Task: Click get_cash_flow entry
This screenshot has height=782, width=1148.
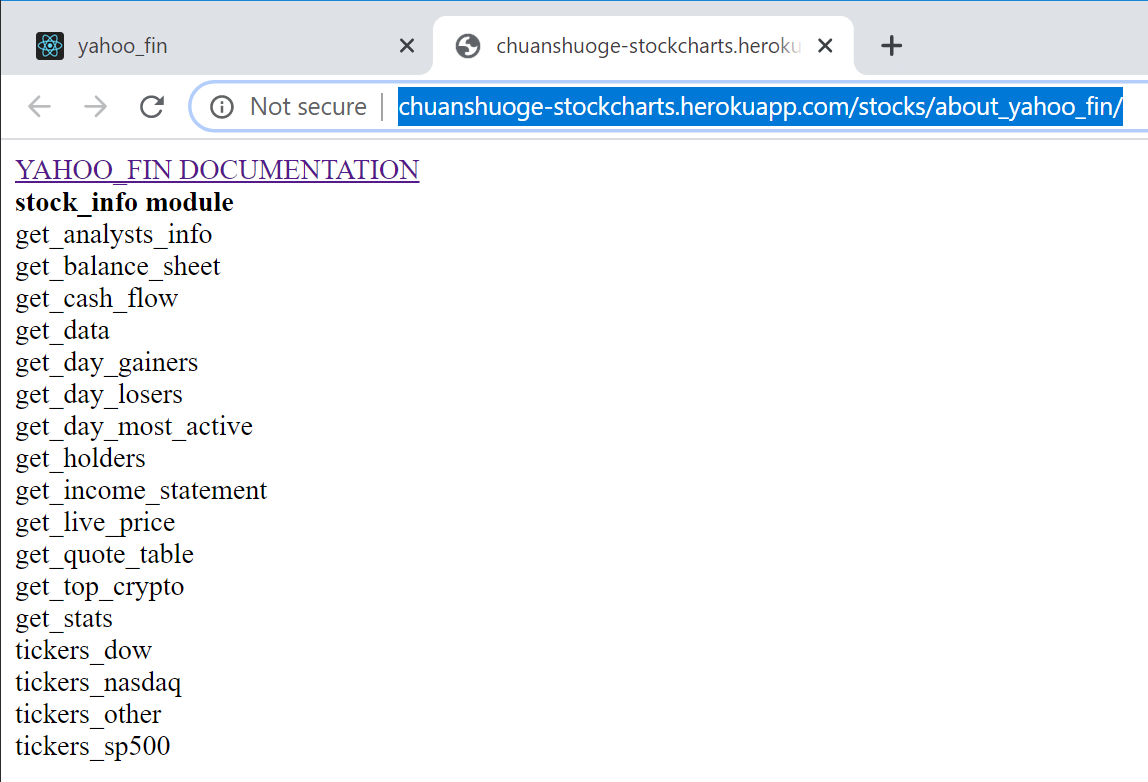Action: (97, 299)
